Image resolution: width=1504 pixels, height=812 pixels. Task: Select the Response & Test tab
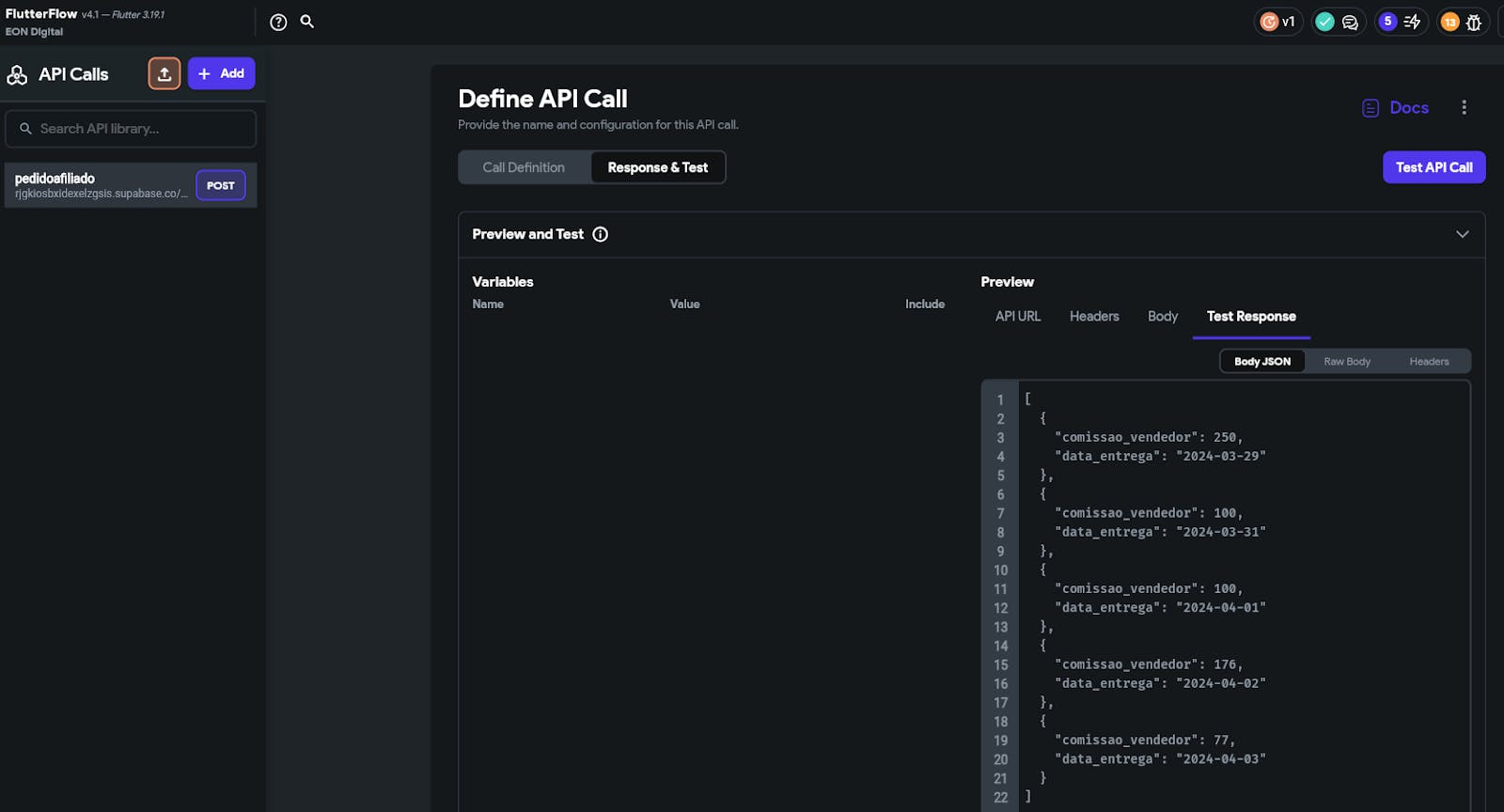(658, 167)
